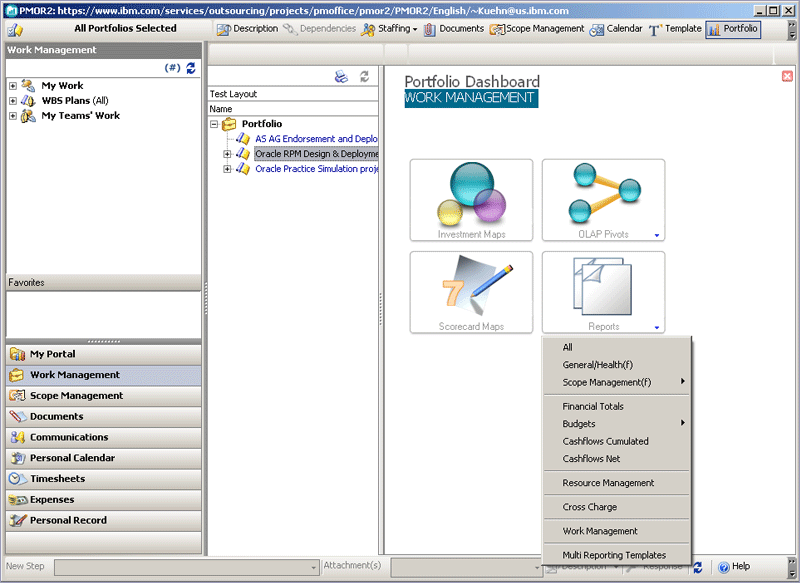The height and width of the screenshot is (583, 800).
Task: Choose All from the Reports menu
Action: (616, 347)
